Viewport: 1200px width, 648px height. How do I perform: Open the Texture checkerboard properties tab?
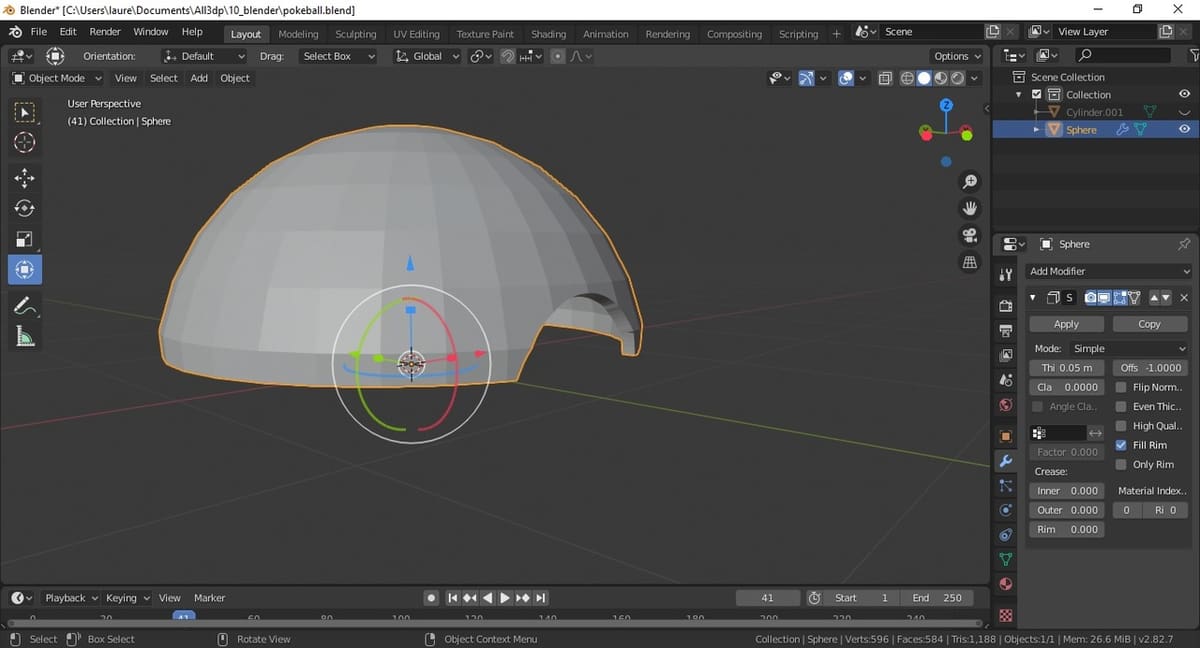pyautogui.click(x=1006, y=614)
